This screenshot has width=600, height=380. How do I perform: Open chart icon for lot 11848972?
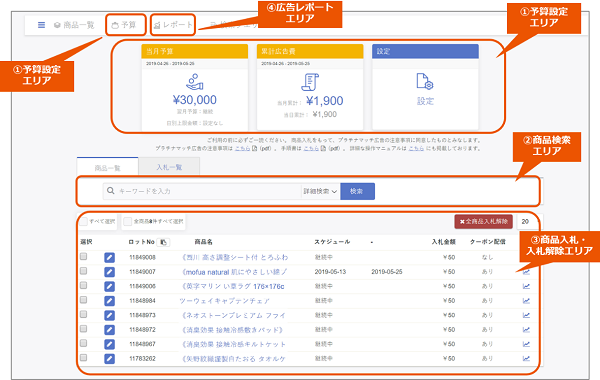click(x=527, y=329)
